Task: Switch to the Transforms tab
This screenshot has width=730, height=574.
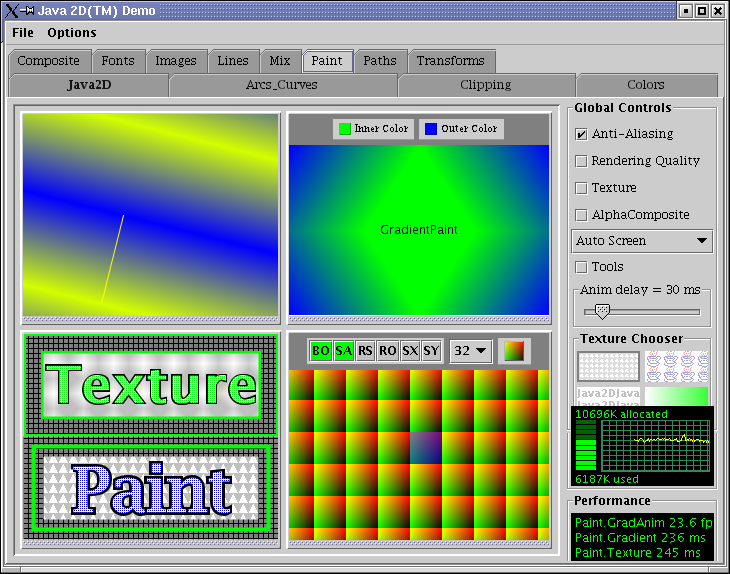Action: pos(450,61)
